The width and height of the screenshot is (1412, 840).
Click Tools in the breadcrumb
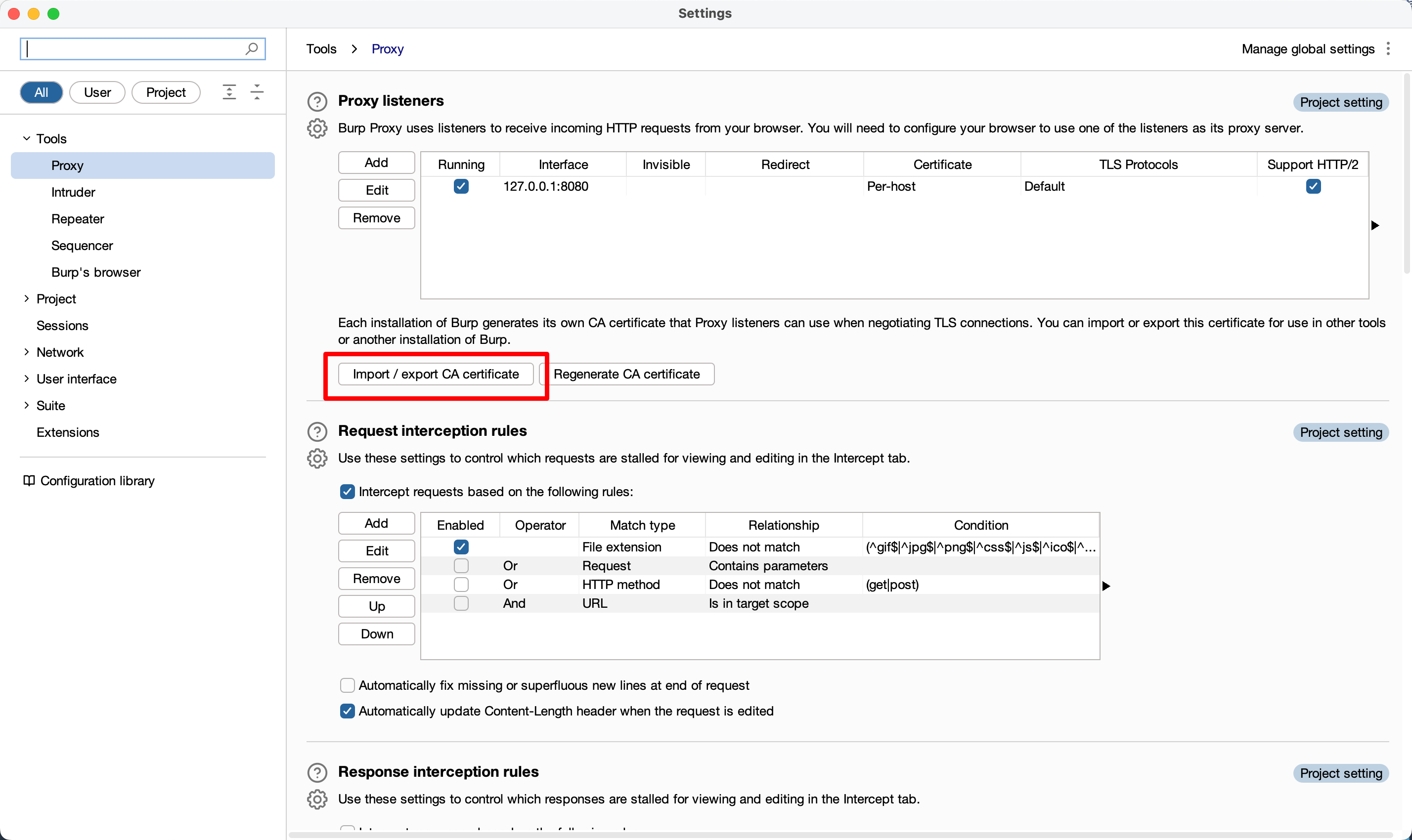tap(321, 49)
